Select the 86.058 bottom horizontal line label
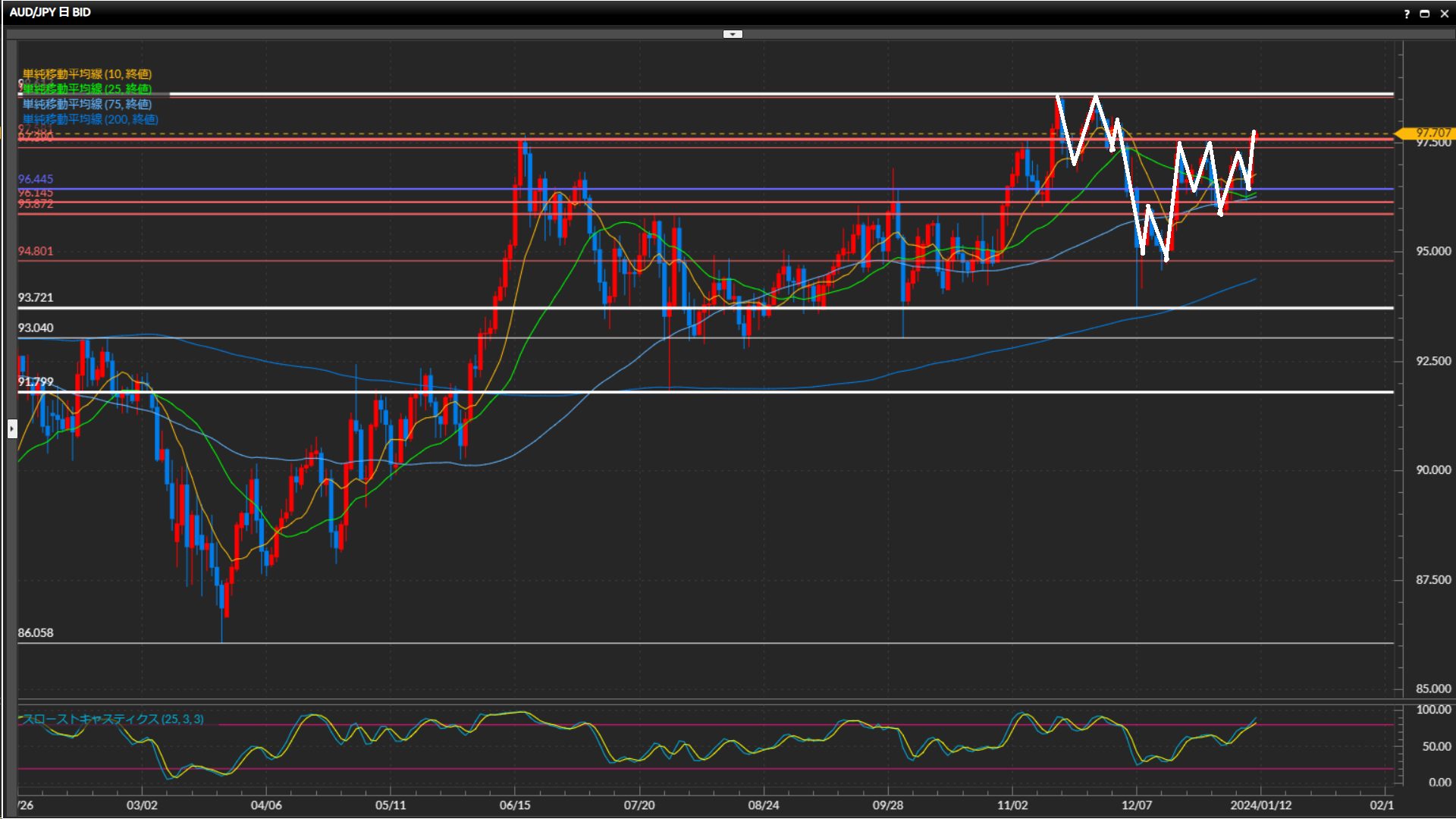 pos(36,632)
